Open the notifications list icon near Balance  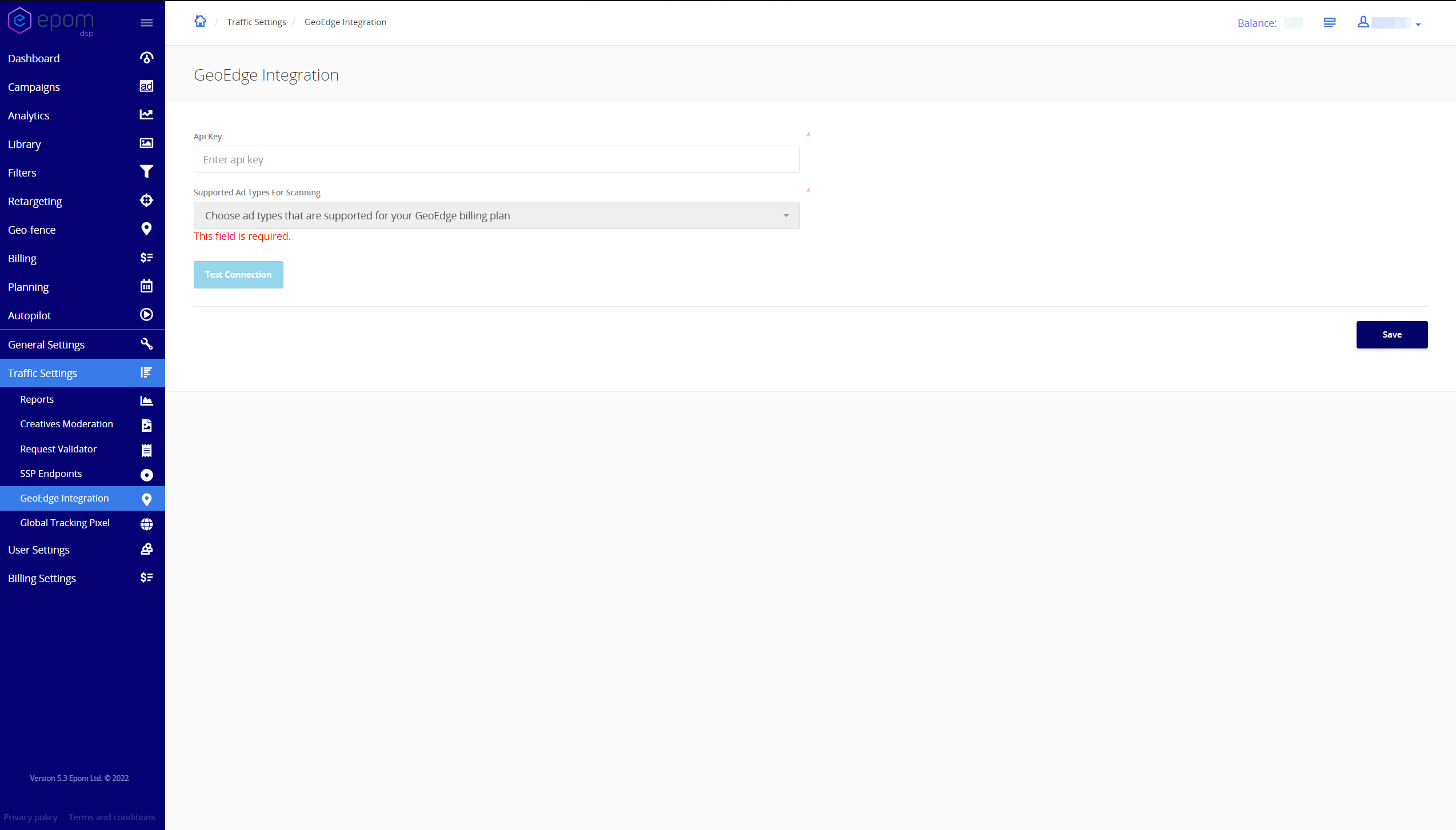tap(1329, 23)
